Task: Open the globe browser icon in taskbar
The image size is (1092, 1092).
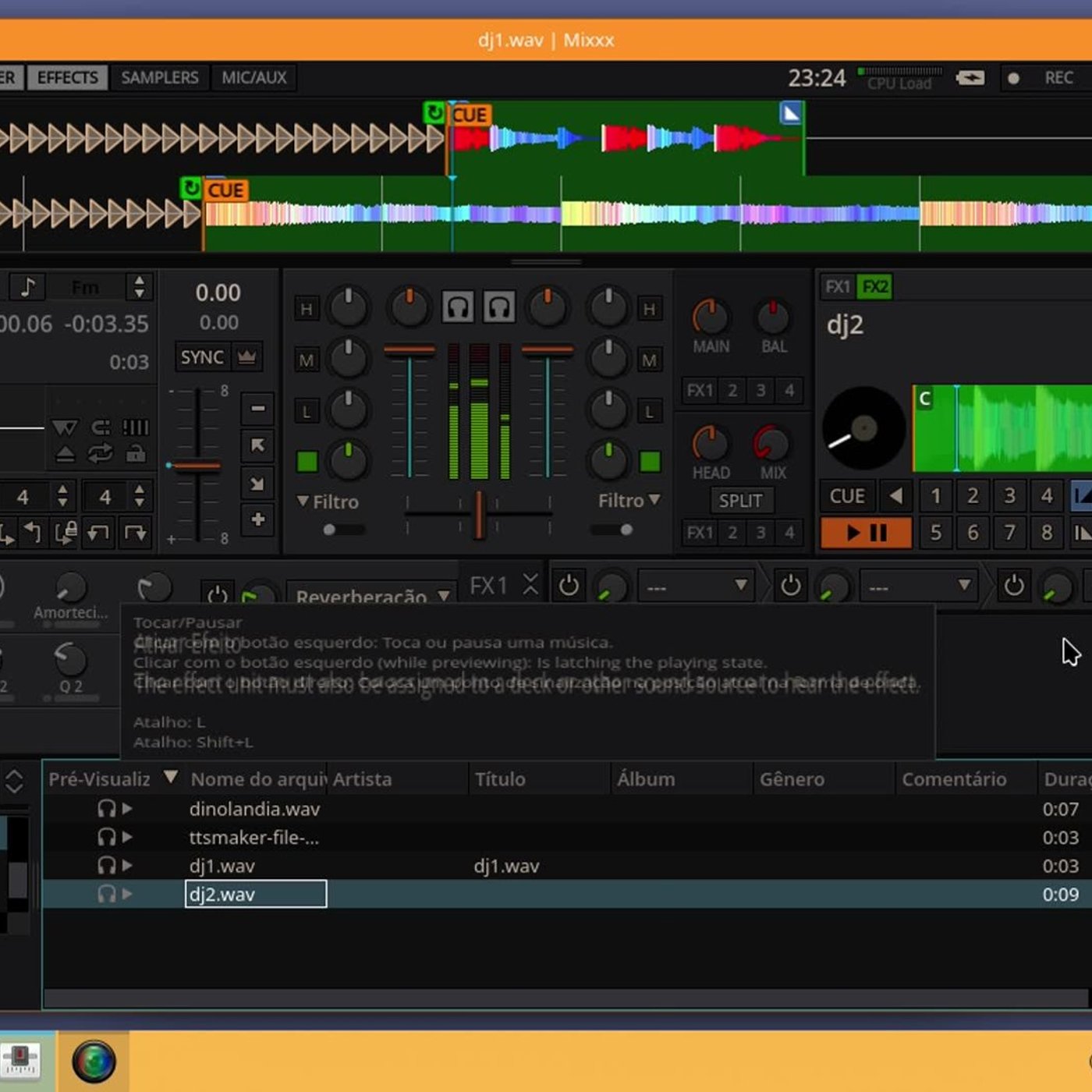Action: coord(94,1062)
